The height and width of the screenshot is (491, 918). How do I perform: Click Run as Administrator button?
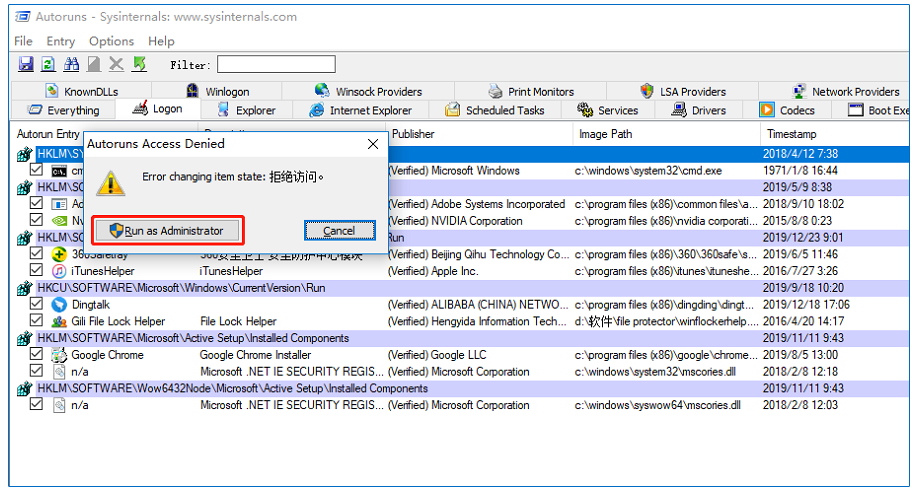point(167,231)
